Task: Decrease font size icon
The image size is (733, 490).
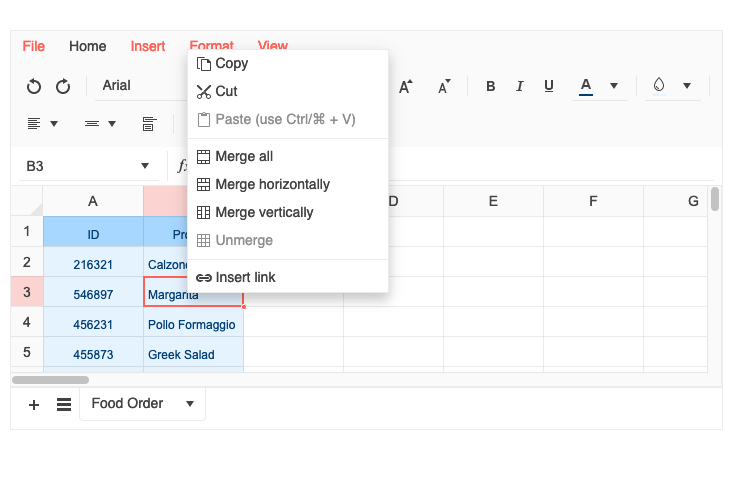Action: tap(444, 86)
